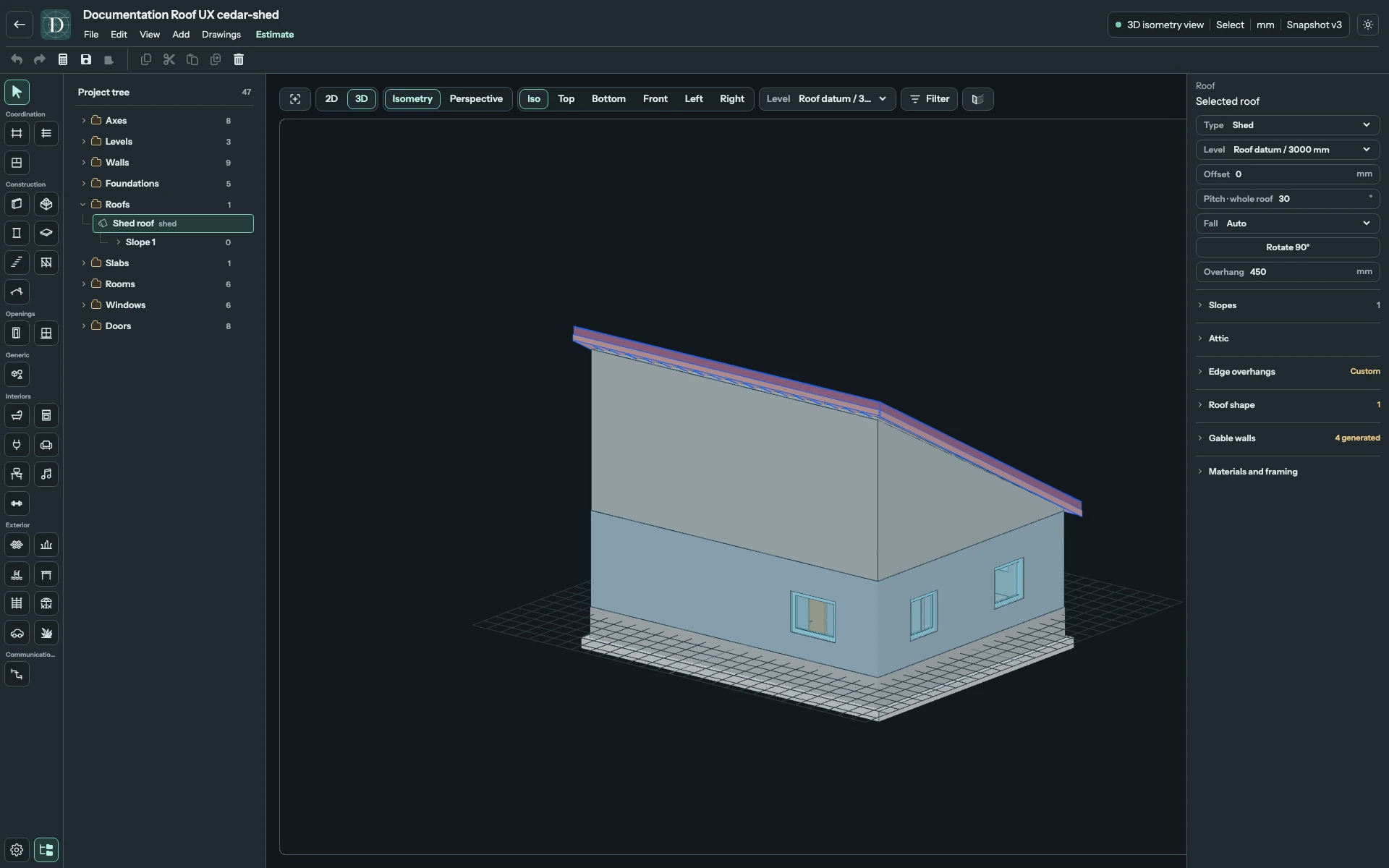
Task: Go back with the arrow button
Action: [20, 25]
